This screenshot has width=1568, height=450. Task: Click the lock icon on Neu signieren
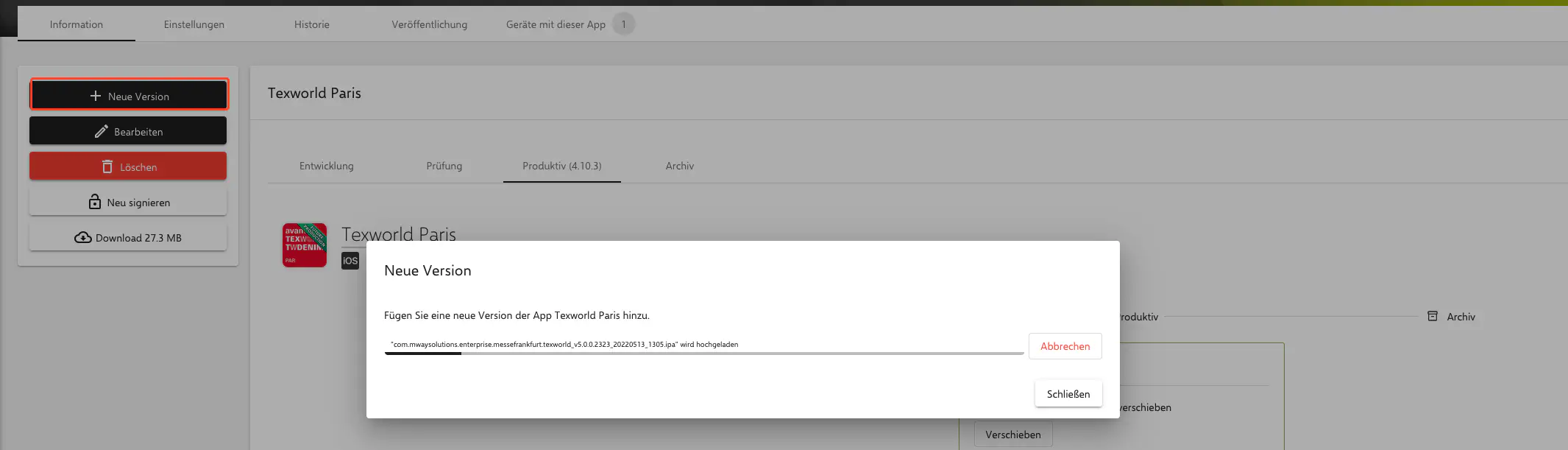[x=95, y=202]
